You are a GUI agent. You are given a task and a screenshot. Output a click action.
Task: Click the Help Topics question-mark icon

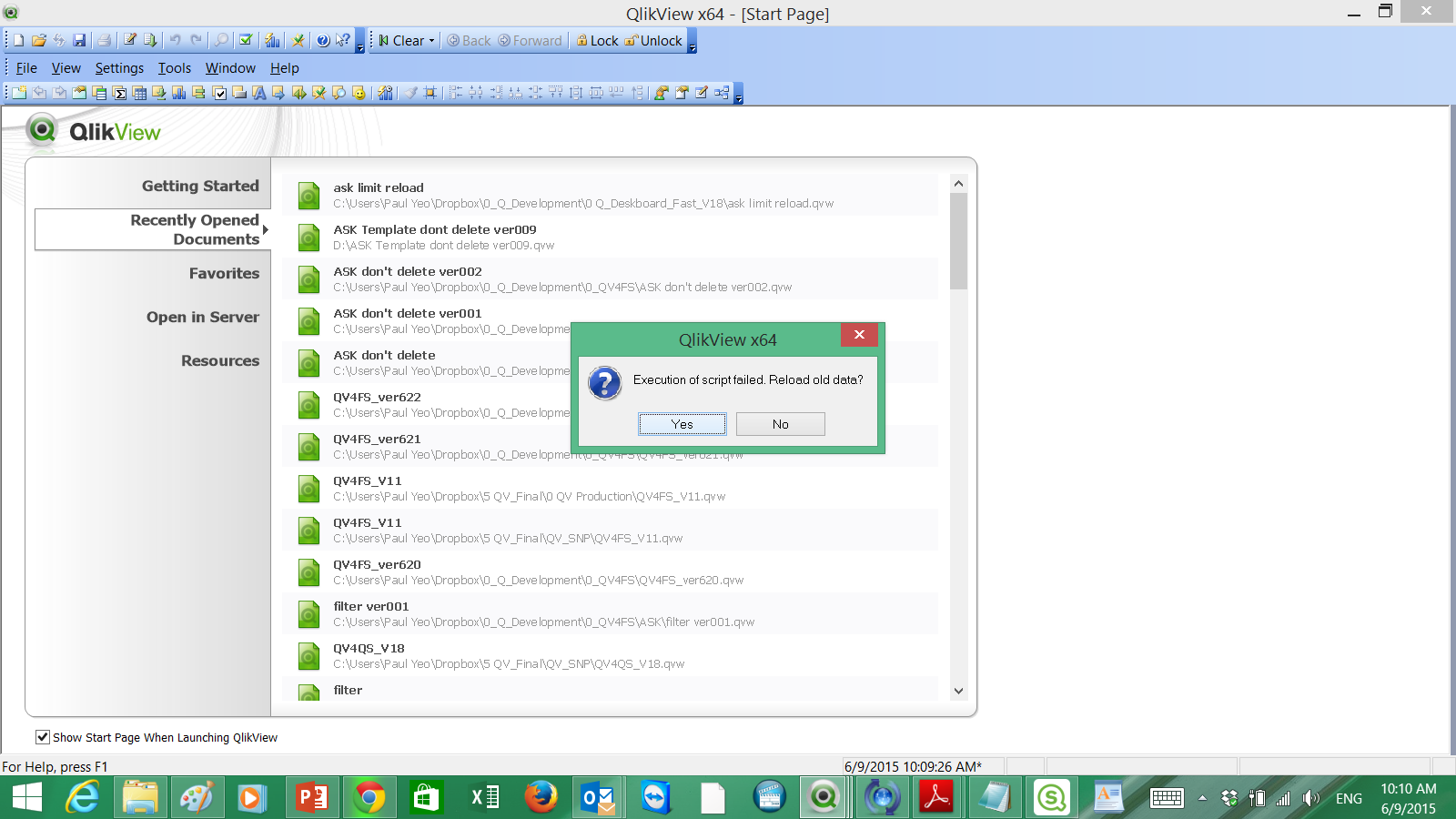pos(323,40)
